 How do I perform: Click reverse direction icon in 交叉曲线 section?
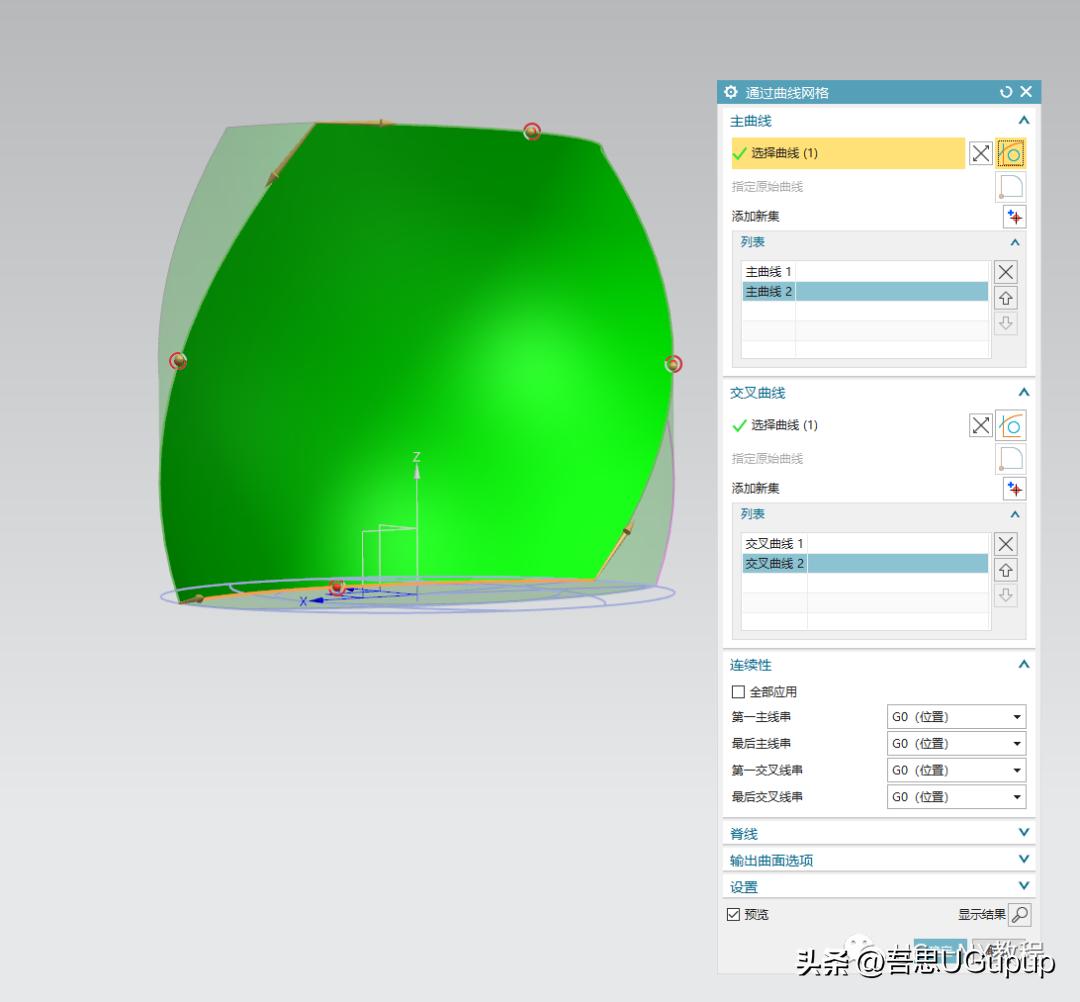tap(980, 426)
